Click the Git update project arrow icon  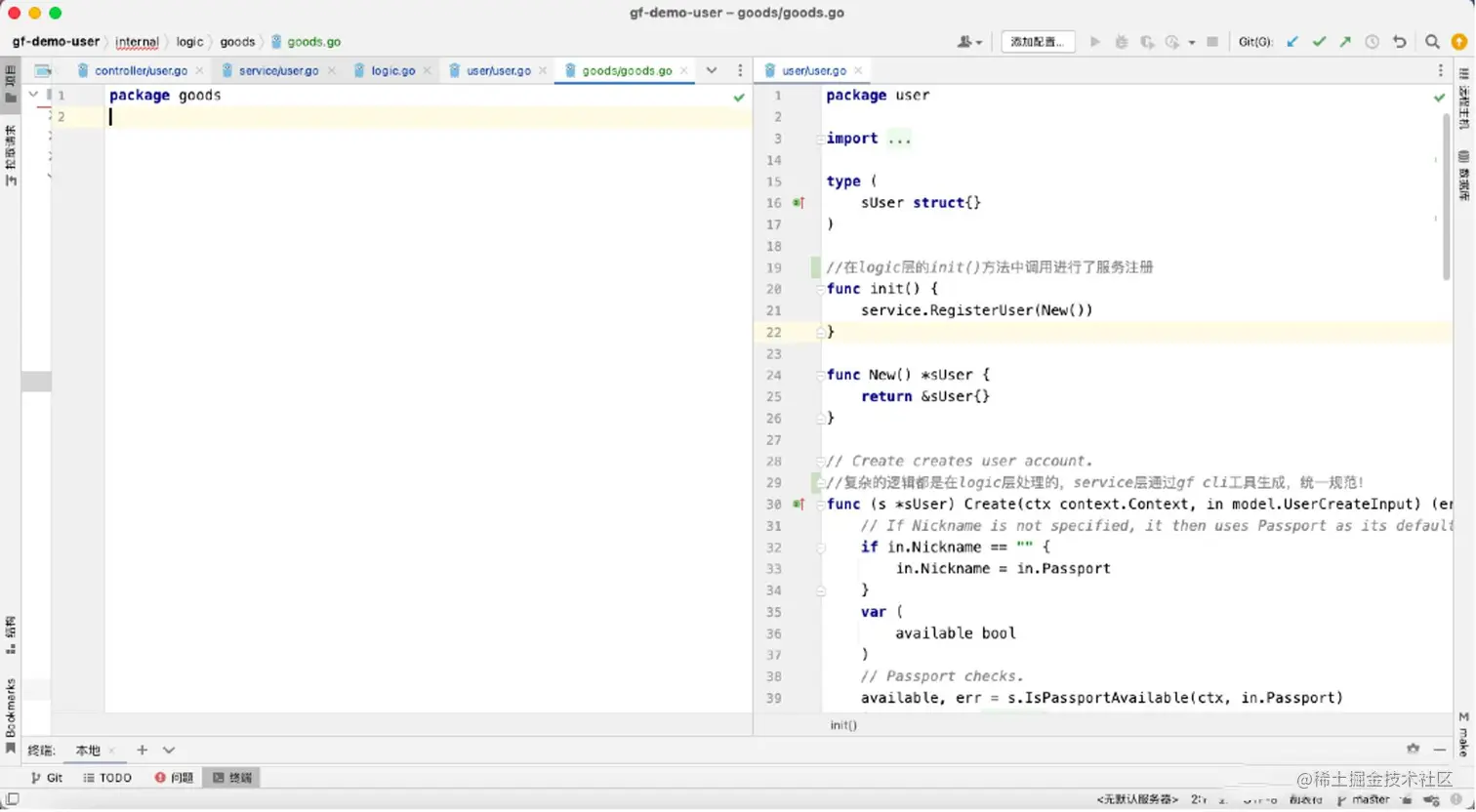pos(1292,42)
